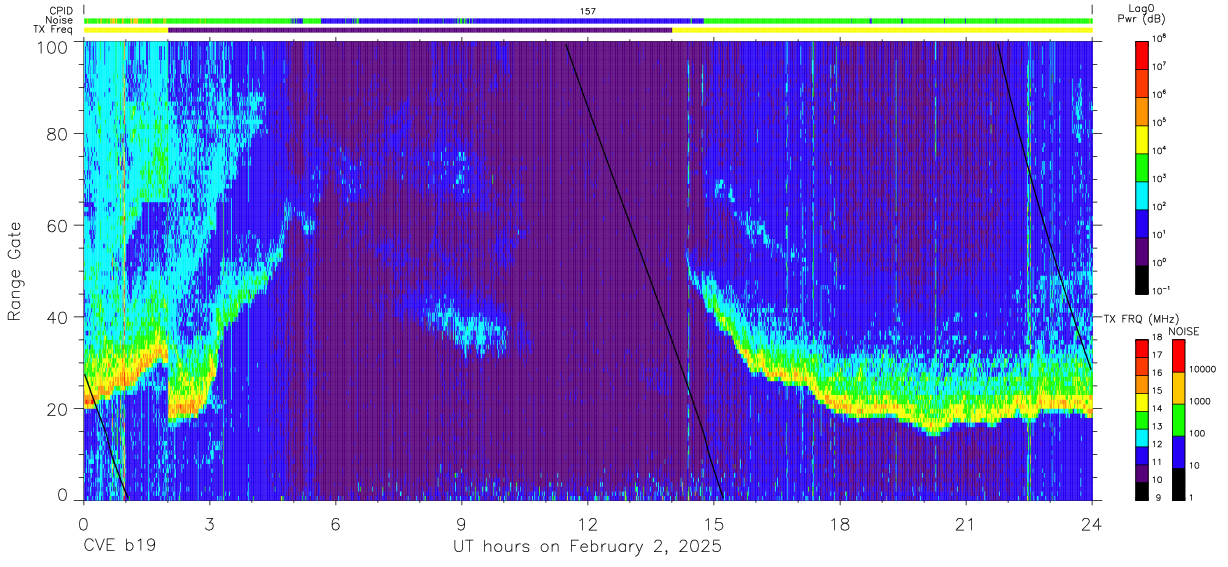Click the 'TX Freq' label at top left
The image size is (1228, 567).
[52, 30]
